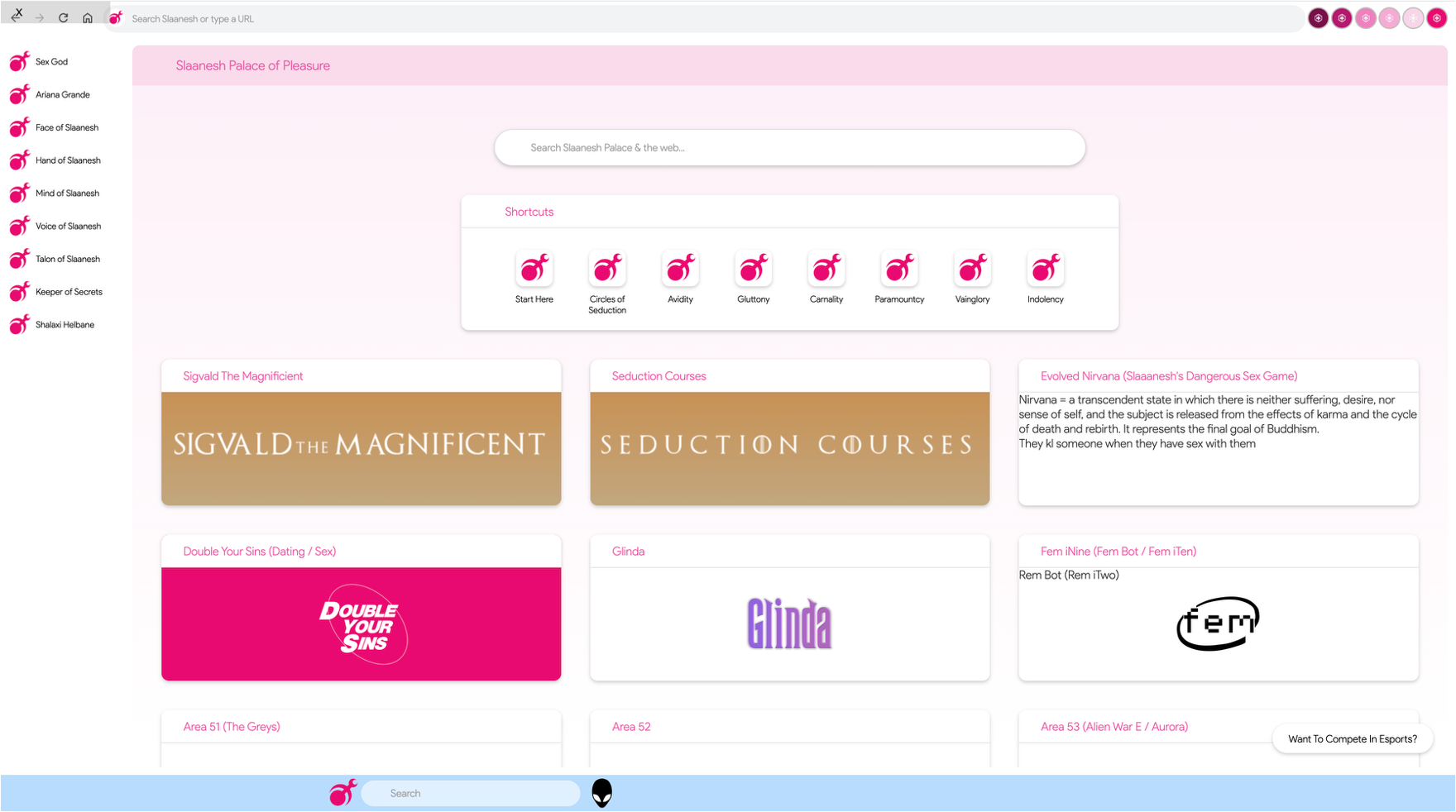Select the darkest maroon theme circle

(1319, 18)
